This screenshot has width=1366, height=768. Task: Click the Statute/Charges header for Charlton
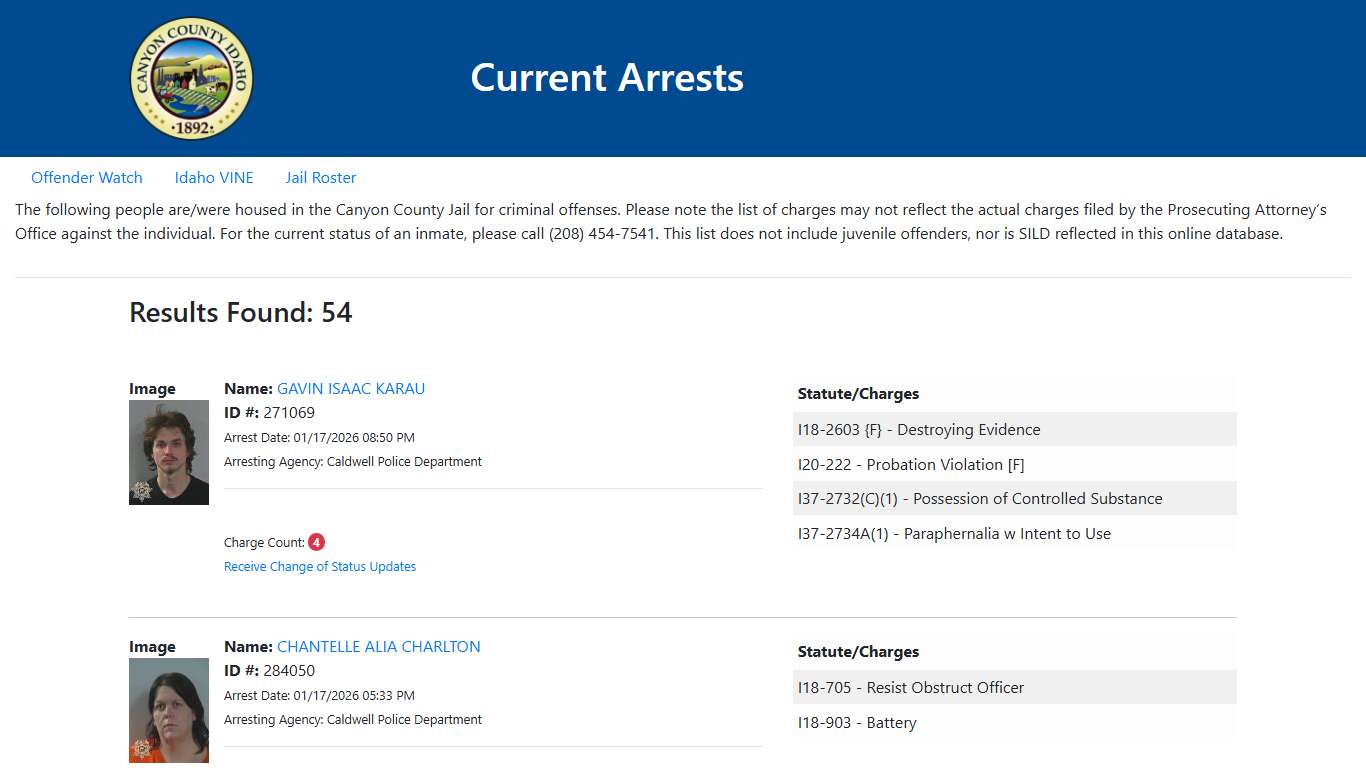(858, 651)
